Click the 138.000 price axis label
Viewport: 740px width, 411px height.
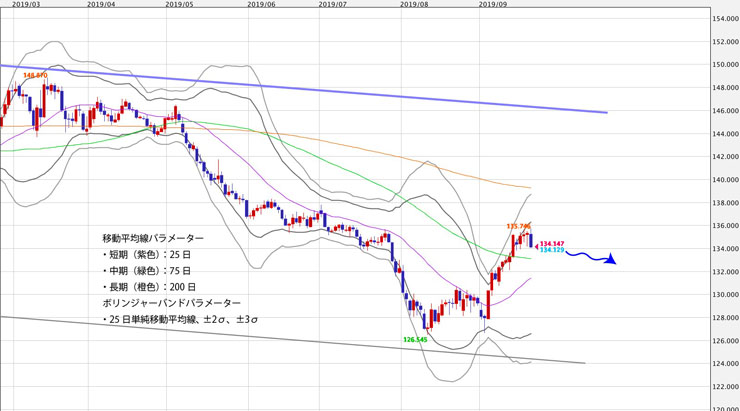(726, 203)
